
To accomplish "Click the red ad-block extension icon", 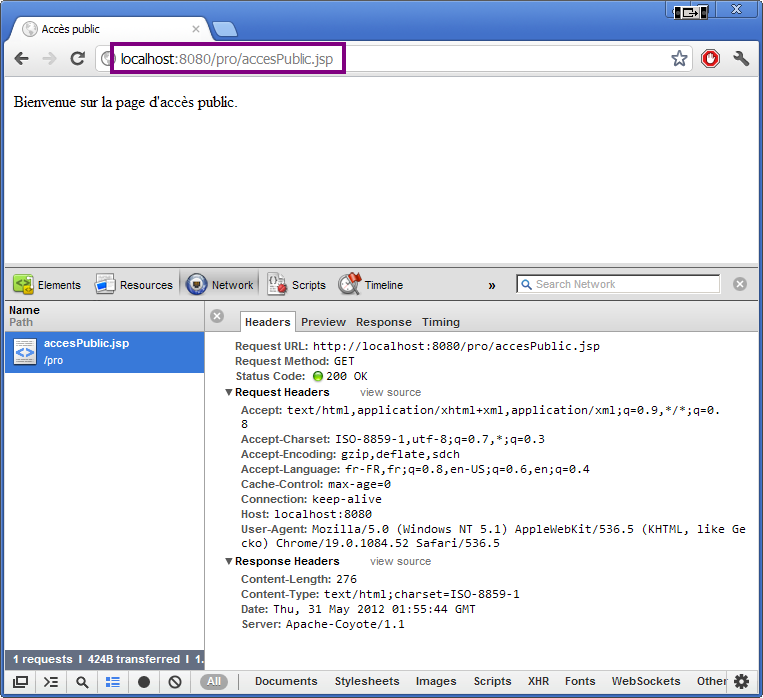I will click(710, 59).
